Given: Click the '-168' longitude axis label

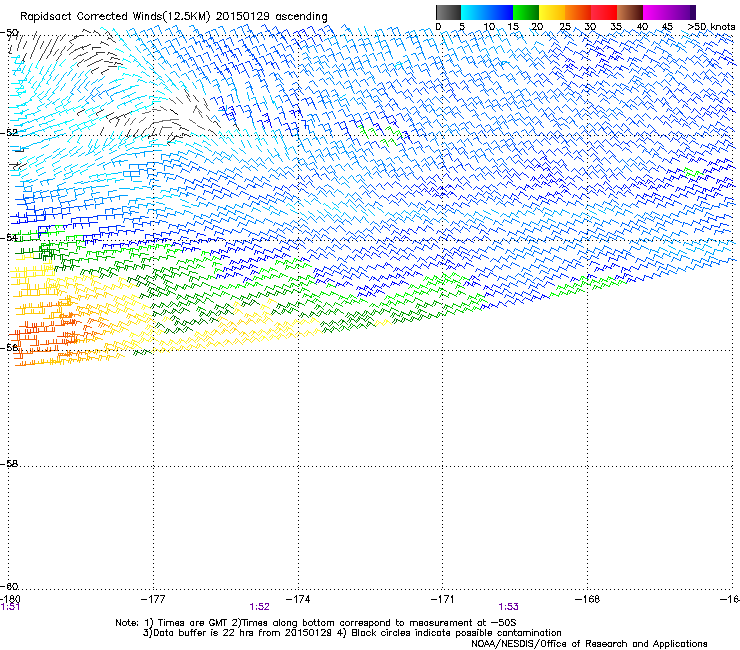Looking at the screenshot, I should click(588, 599).
